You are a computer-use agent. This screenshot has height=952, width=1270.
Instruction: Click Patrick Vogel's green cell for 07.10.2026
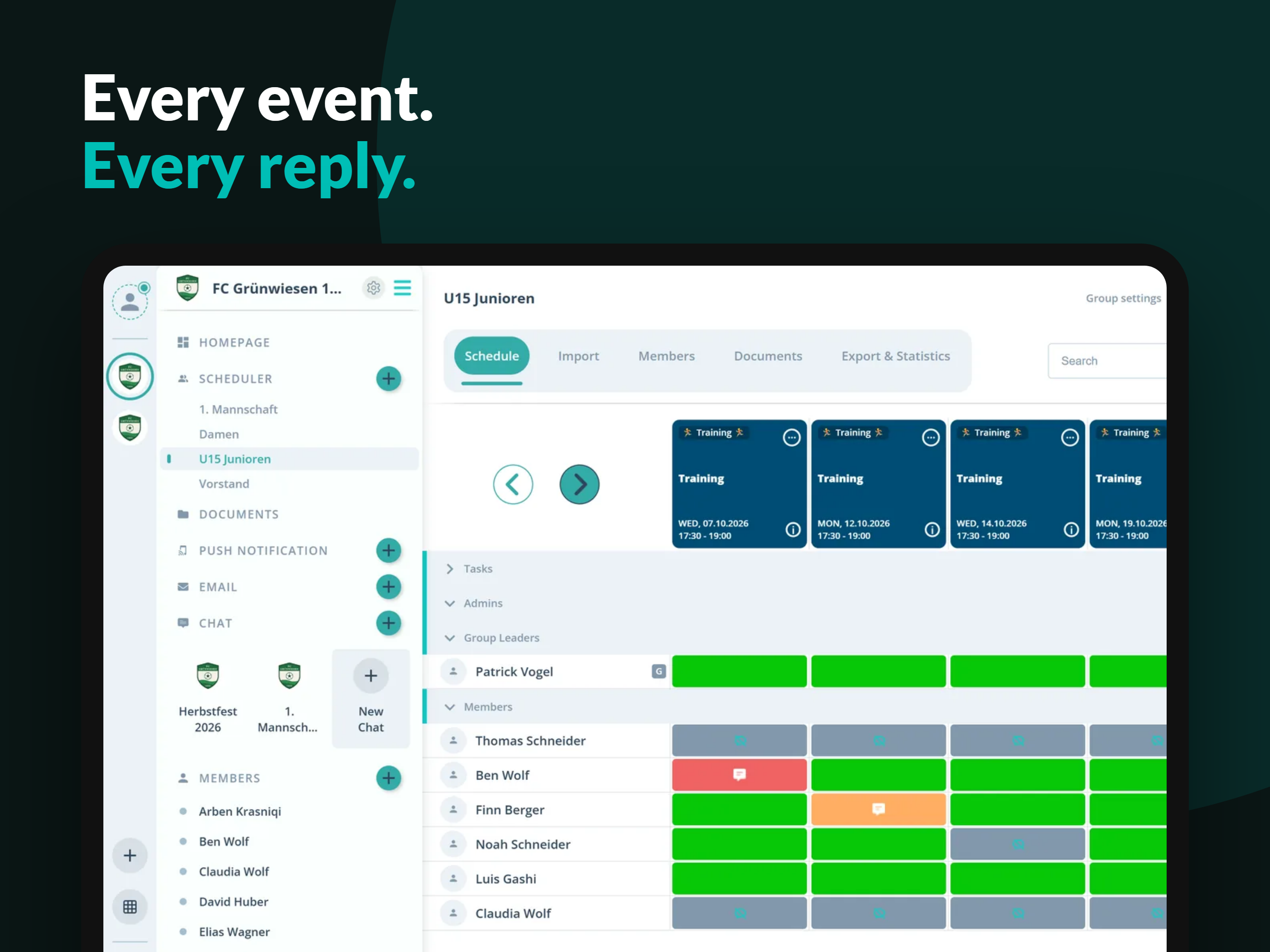739,672
